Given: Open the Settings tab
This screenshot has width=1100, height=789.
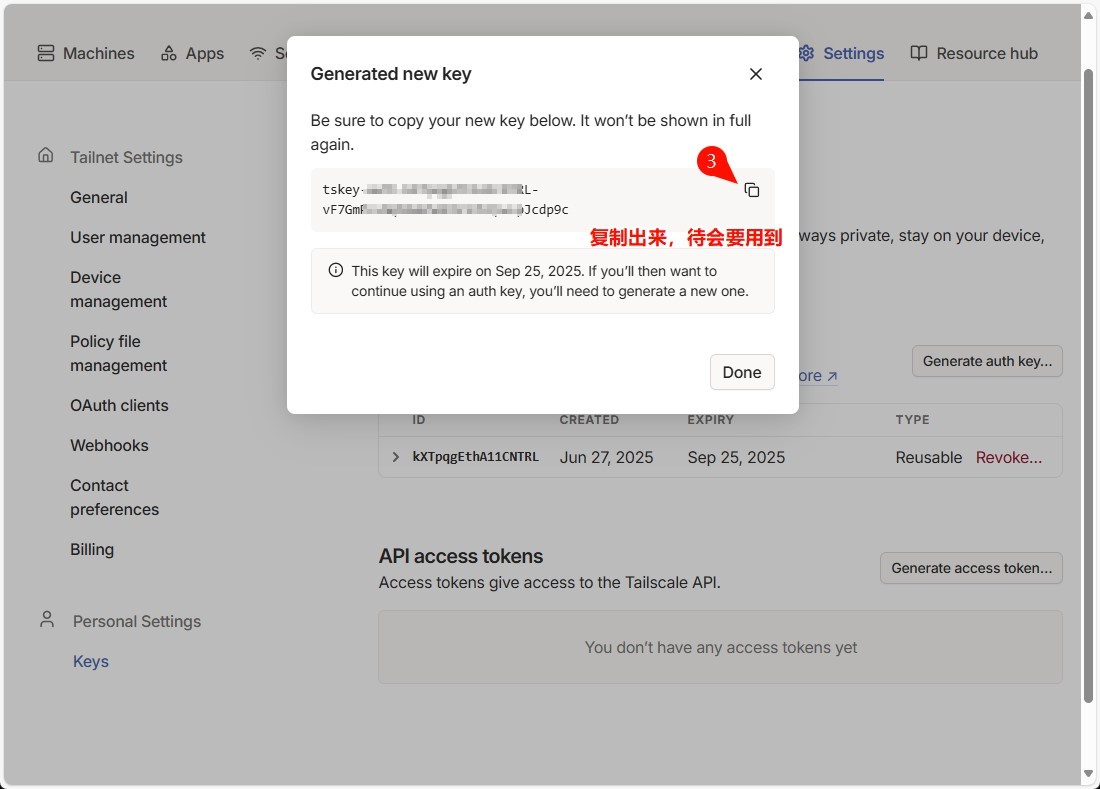Looking at the screenshot, I should (841, 53).
